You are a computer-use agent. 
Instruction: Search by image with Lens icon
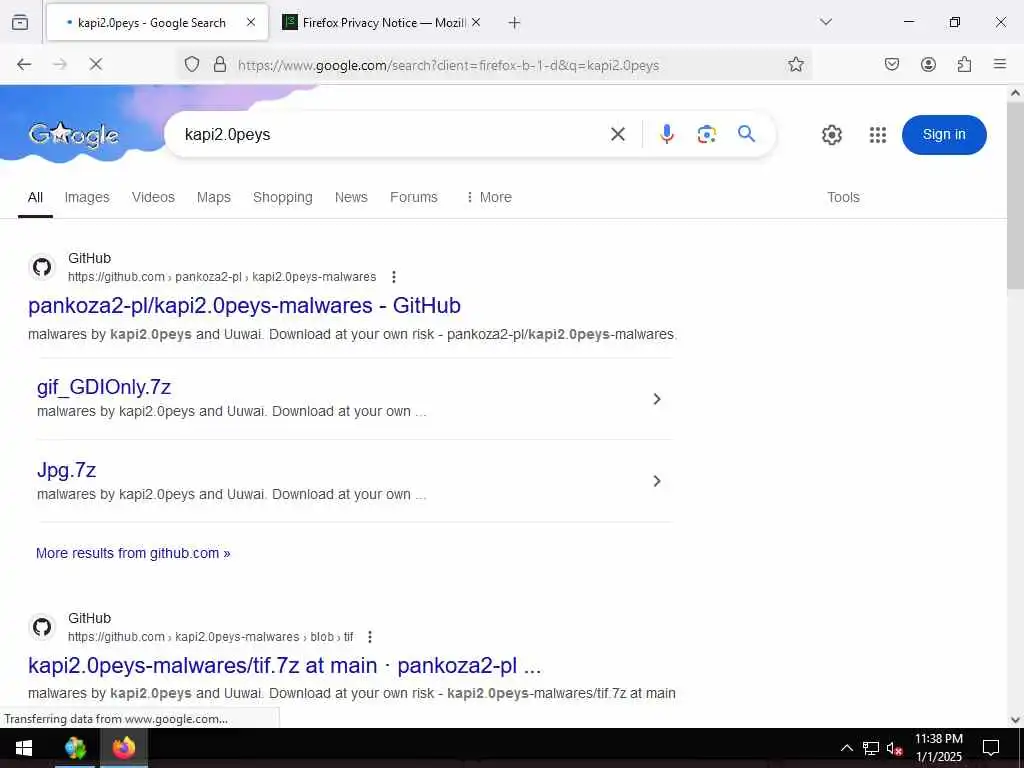(707, 135)
